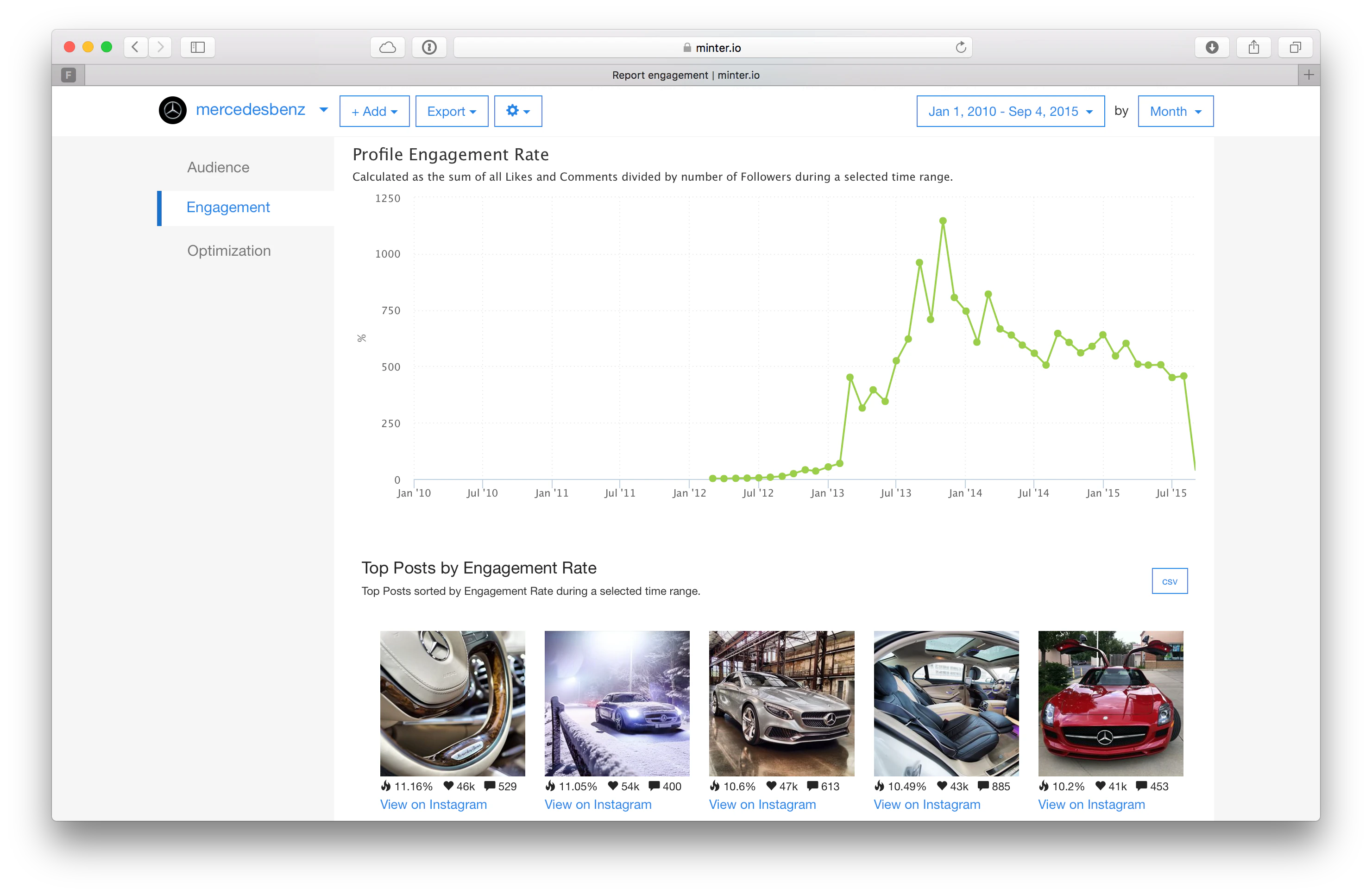Click the Safari sidebar toggle icon
The width and height of the screenshot is (1372, 895).
pyautogui.click(x=198, y=47)
